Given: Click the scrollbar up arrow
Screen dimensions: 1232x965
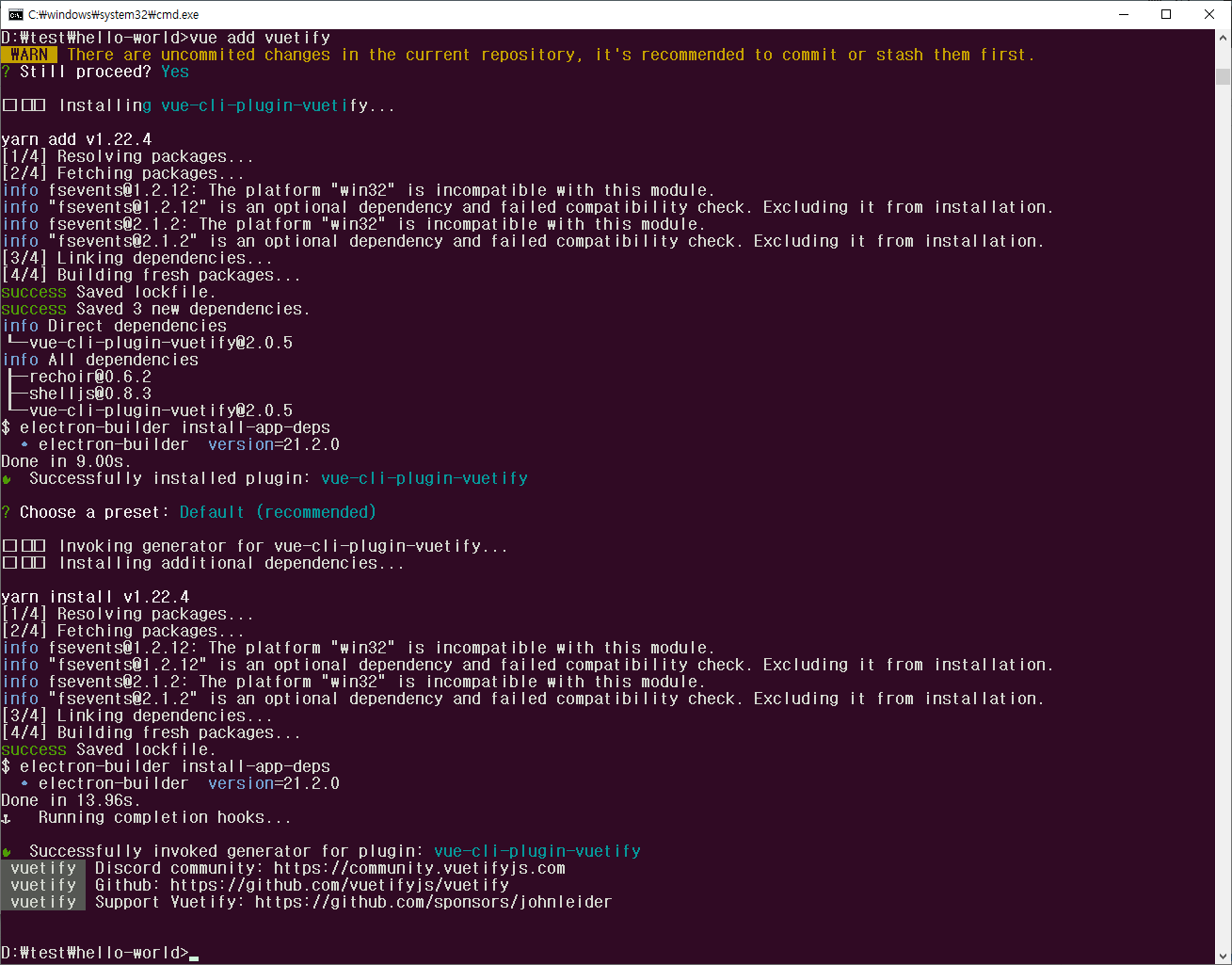Looking at the screenshot, I should pyautogui.click(x=1224, y=38).
